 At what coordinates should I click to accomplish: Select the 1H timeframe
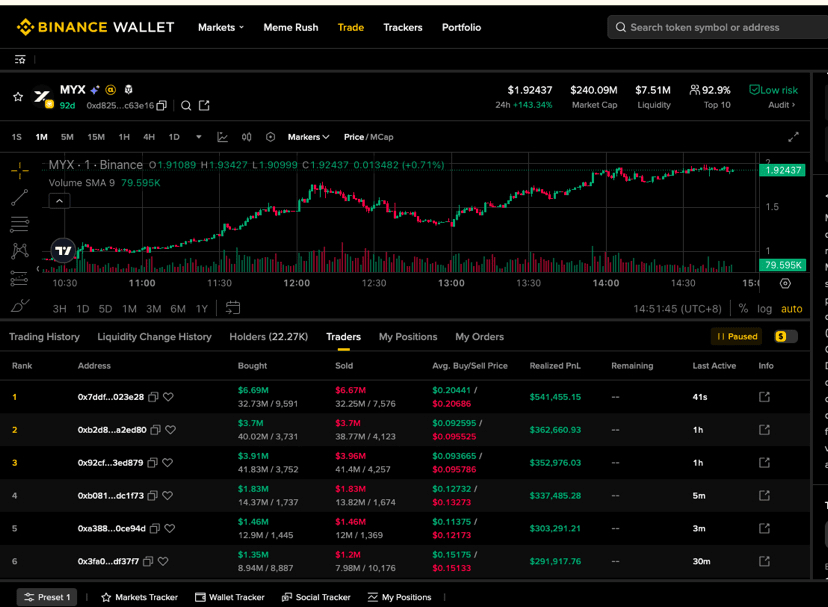point(124,137)
